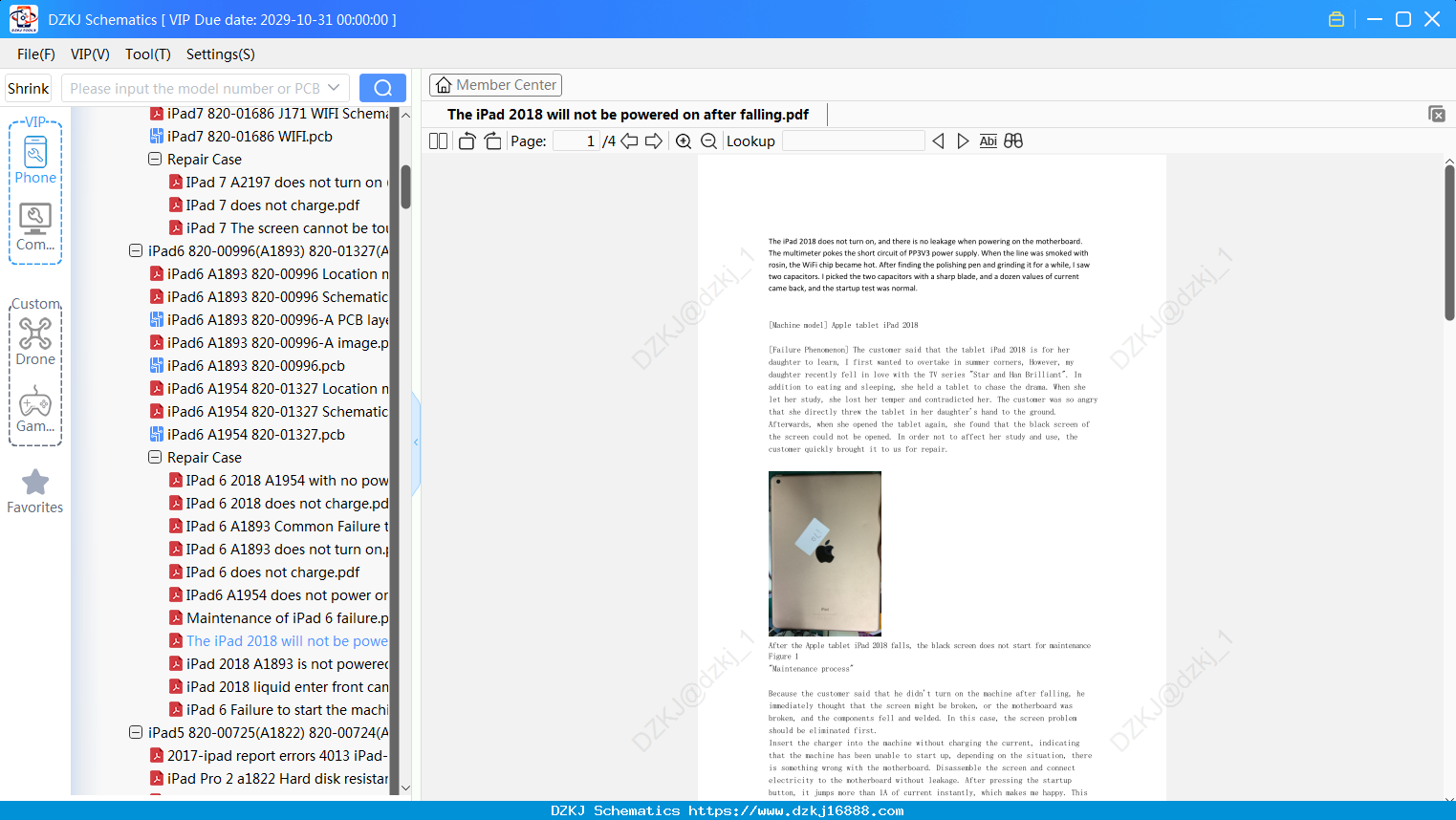Collapse Repair Case under iPad7
Screen dimensions: 1456x820
point(155,159)
